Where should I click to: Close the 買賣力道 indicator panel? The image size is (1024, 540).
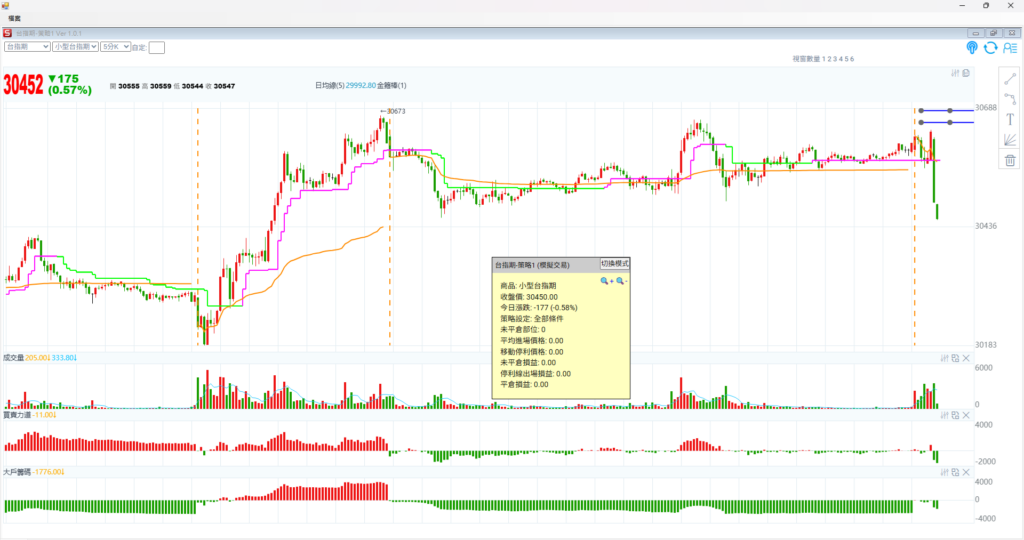966,414
